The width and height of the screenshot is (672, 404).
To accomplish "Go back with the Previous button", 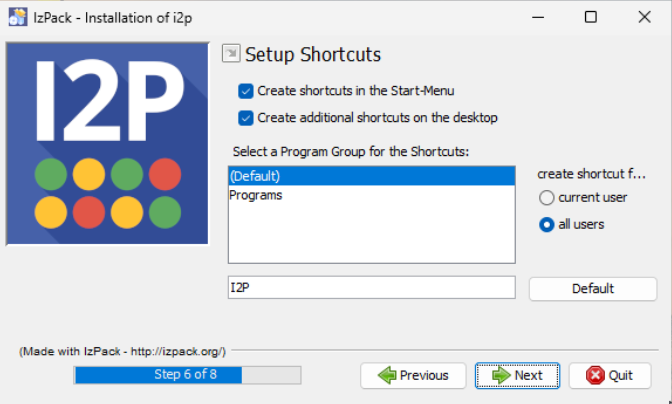I will pyautogui.click(x=413, y=375).
